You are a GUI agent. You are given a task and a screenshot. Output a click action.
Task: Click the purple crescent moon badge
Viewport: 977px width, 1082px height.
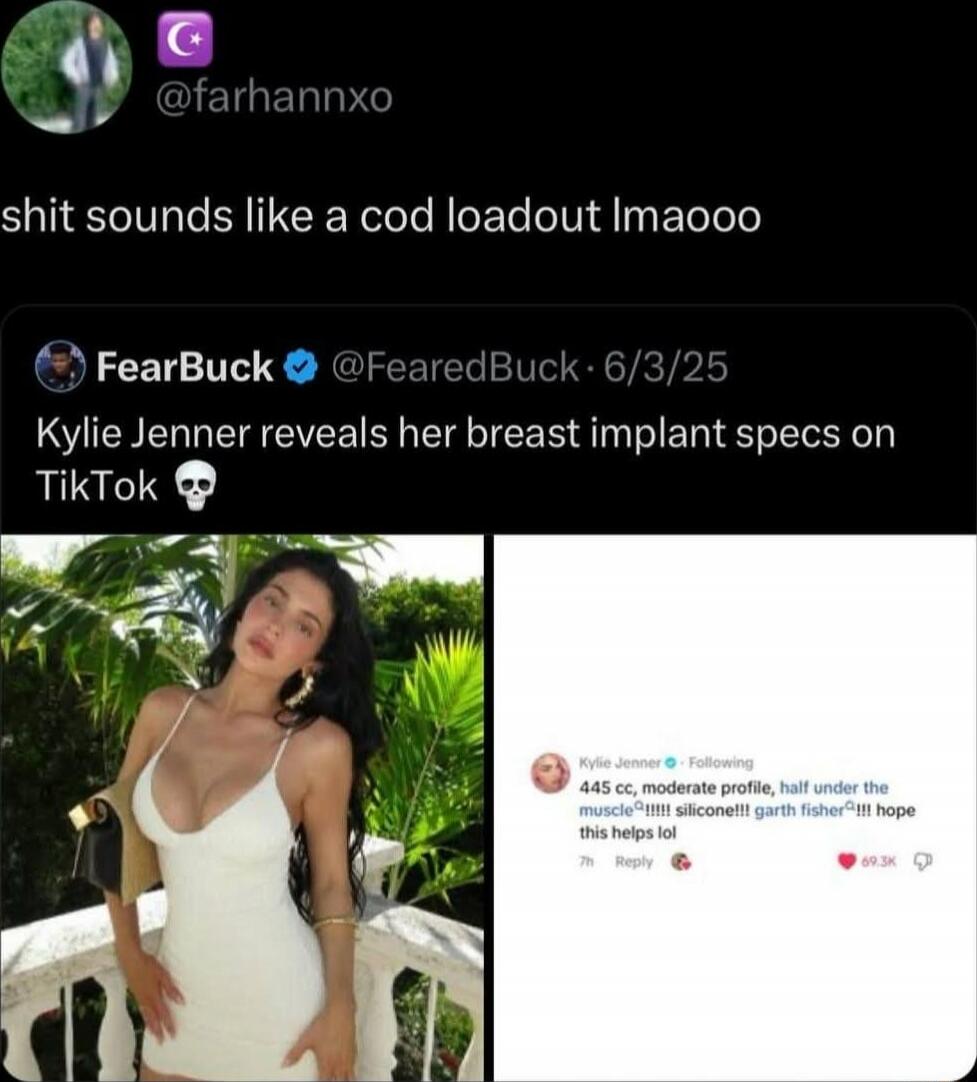coord(185,39)
